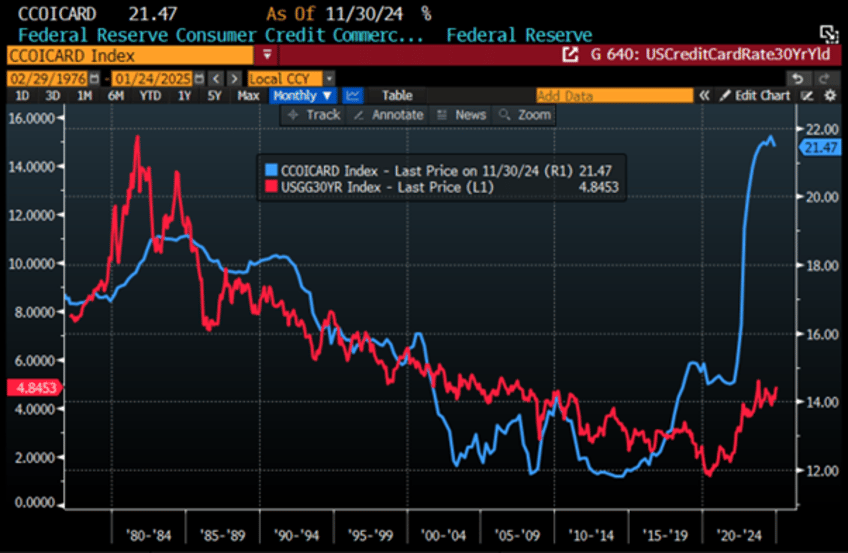Select the Max range tab
The width and height of the screenshot is (848, 553).
coord(248,96)
